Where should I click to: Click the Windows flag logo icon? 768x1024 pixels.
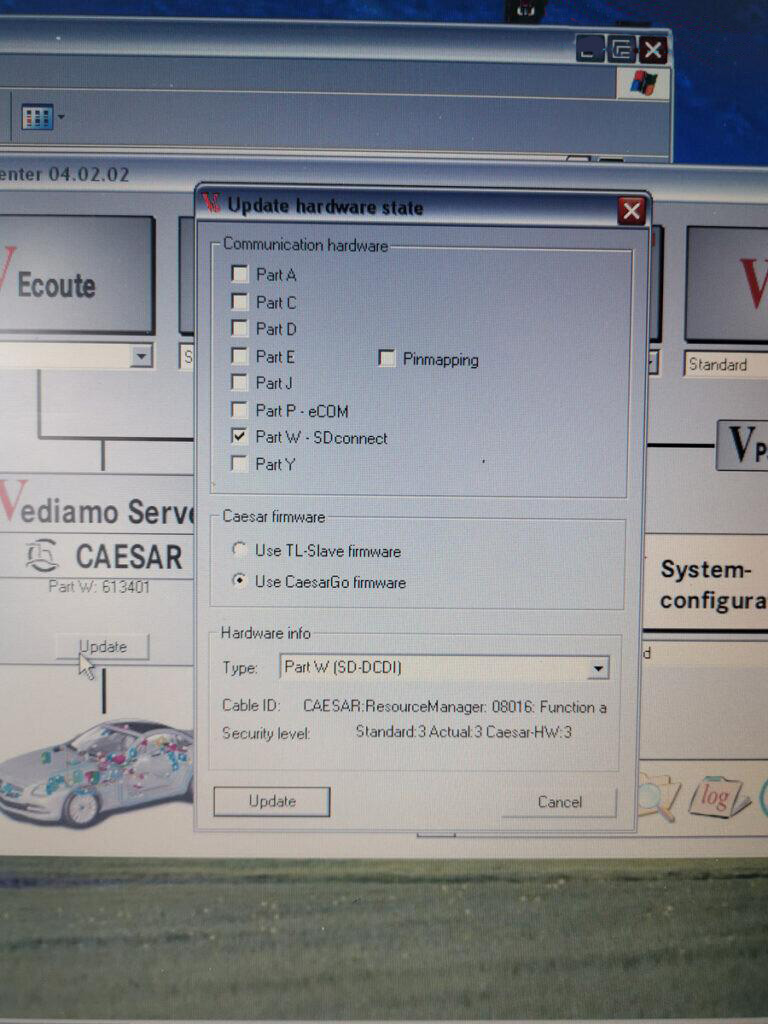click(x=643, y=83)
